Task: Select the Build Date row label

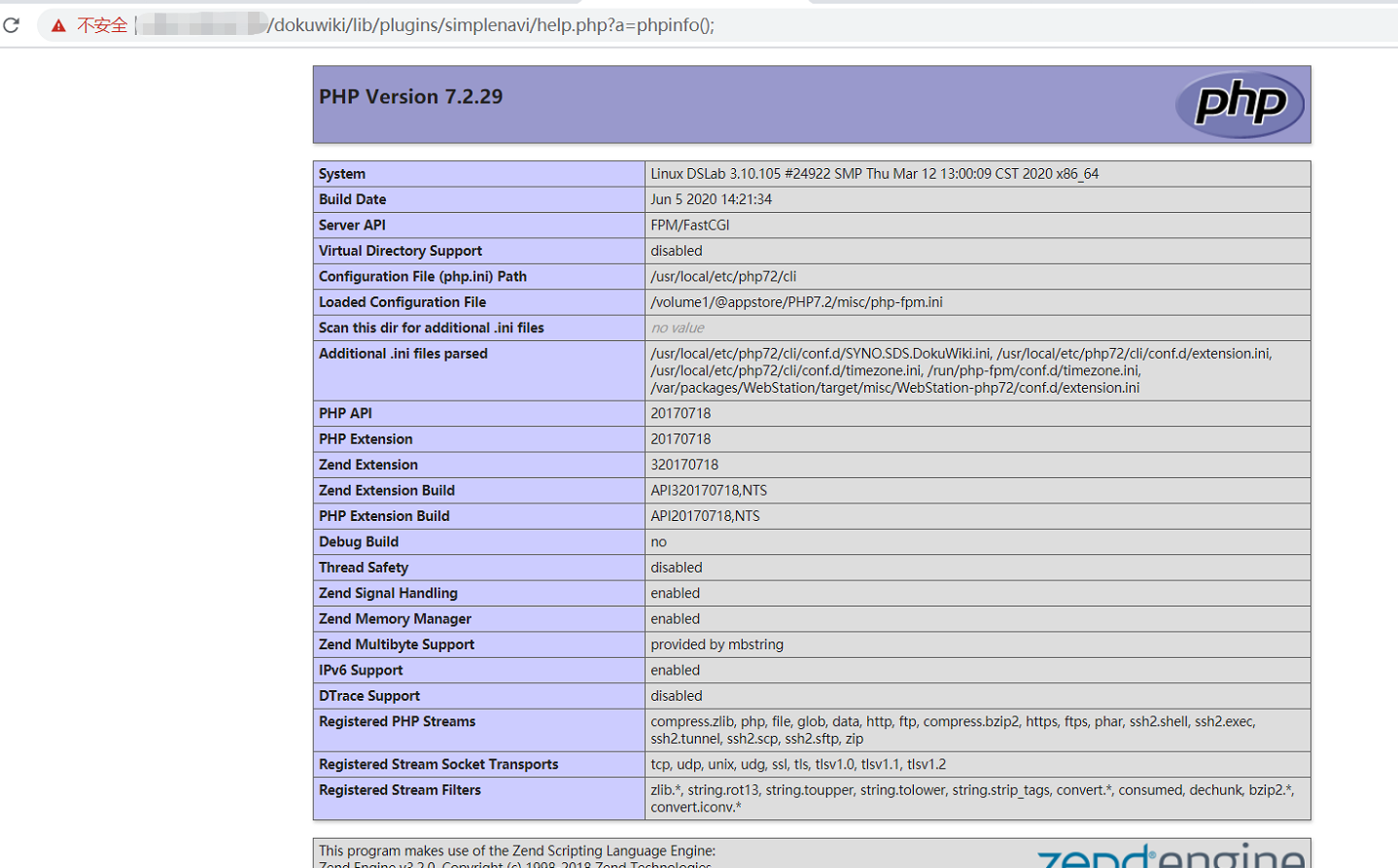Action: [353, 199]
